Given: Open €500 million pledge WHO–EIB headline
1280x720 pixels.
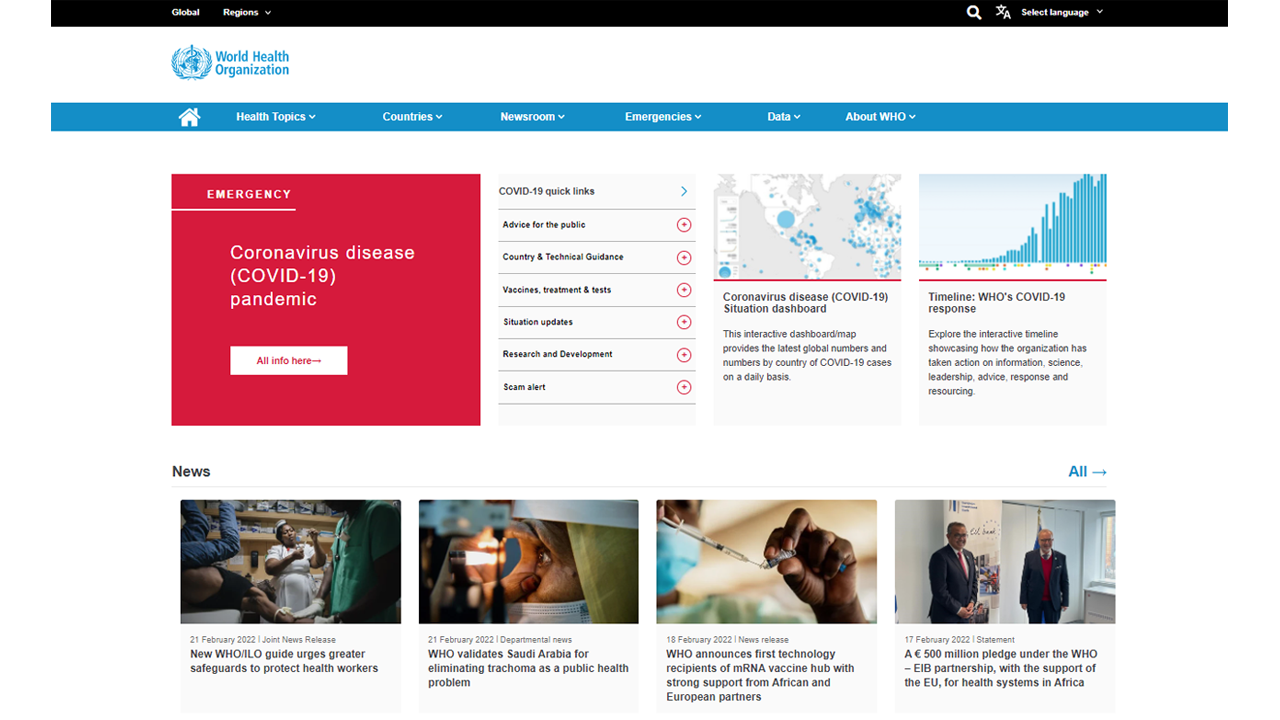Looking at the screenshot, I should pyautogui.click(x=1001, y=668).
